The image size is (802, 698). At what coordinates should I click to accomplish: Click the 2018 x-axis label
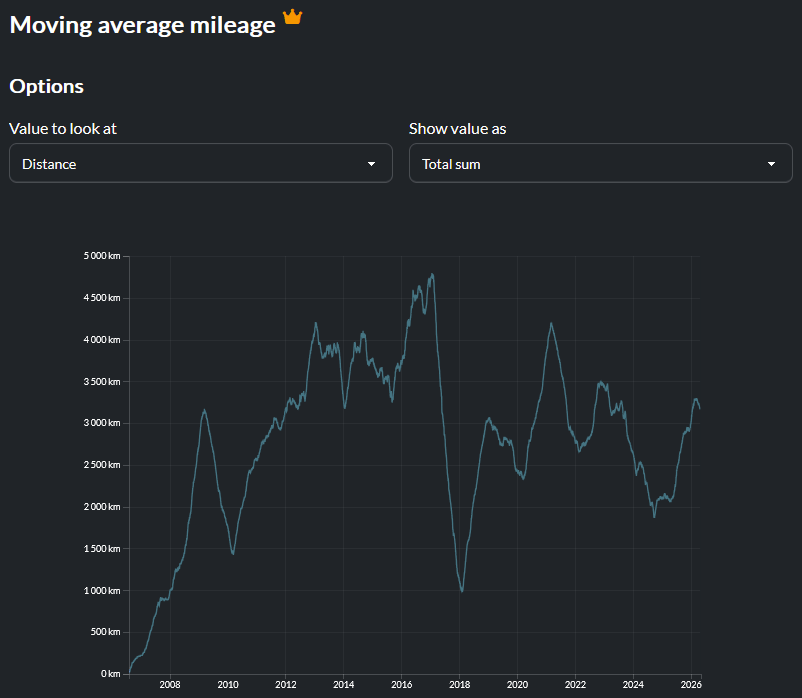[459, 685]
